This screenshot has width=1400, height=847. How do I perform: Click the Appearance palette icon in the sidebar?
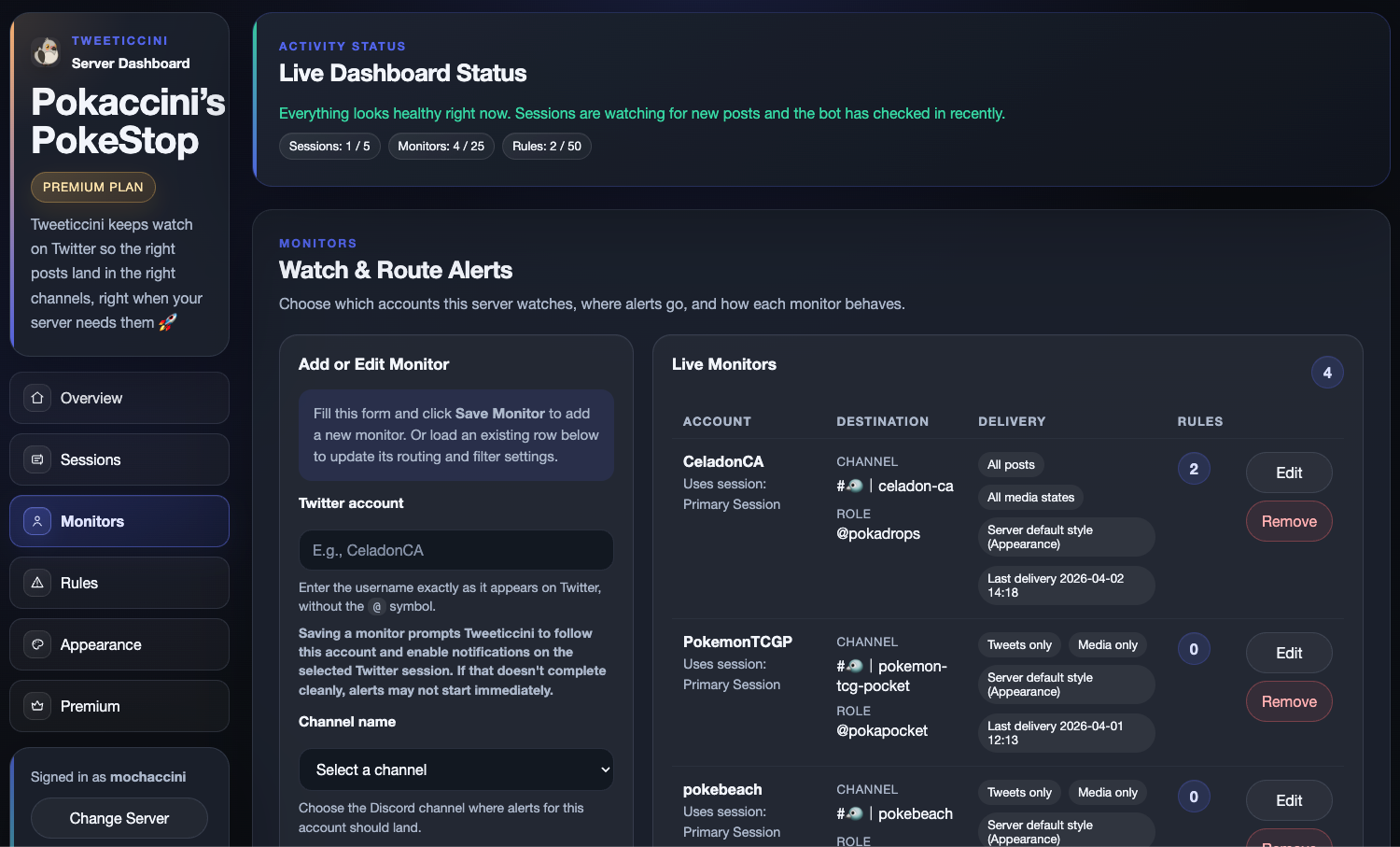37,644
